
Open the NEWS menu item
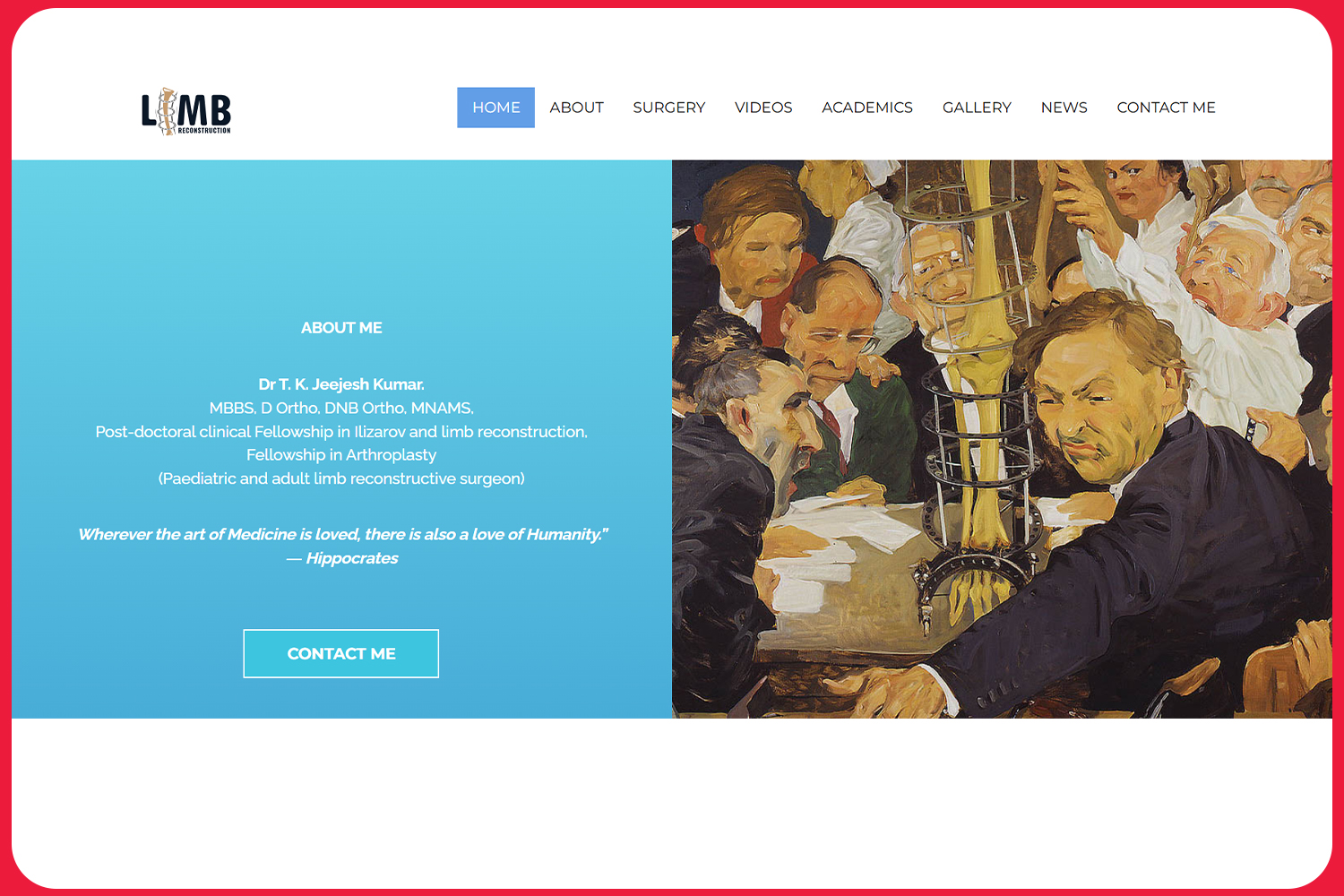click(1064, 108)
